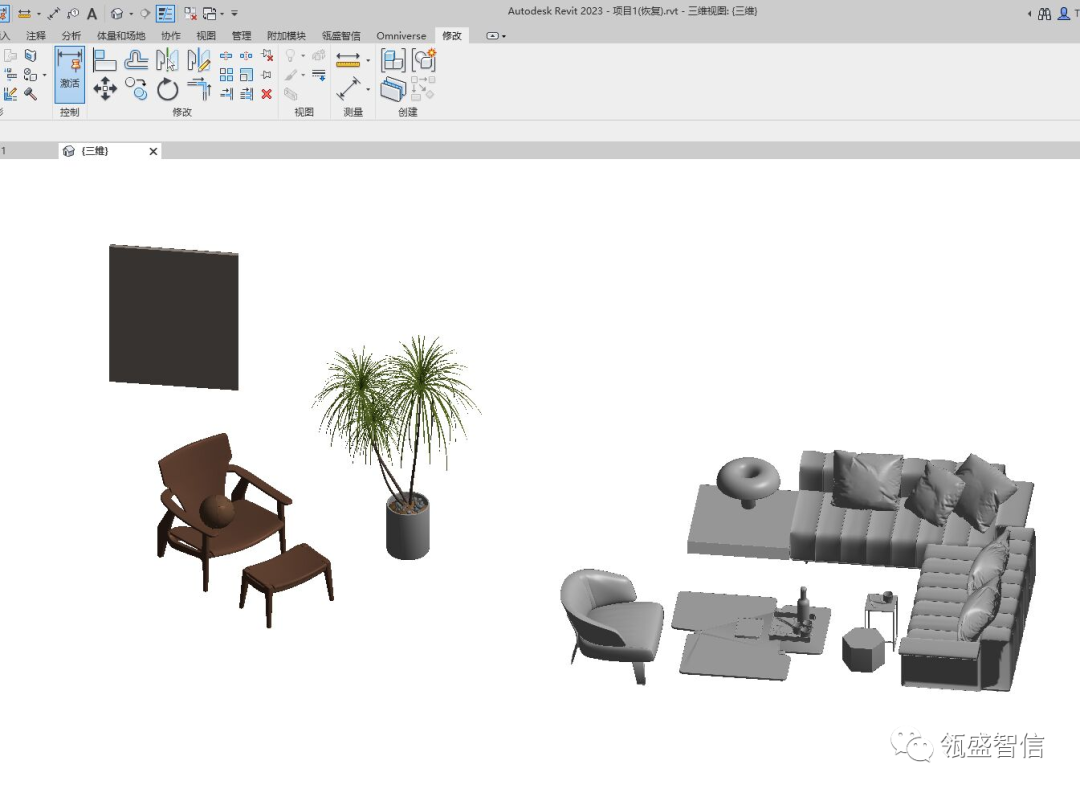Screen dimensions: 1080x793
Task: Switch to the 修改 ribbon tab
Action: coord(452,36)
